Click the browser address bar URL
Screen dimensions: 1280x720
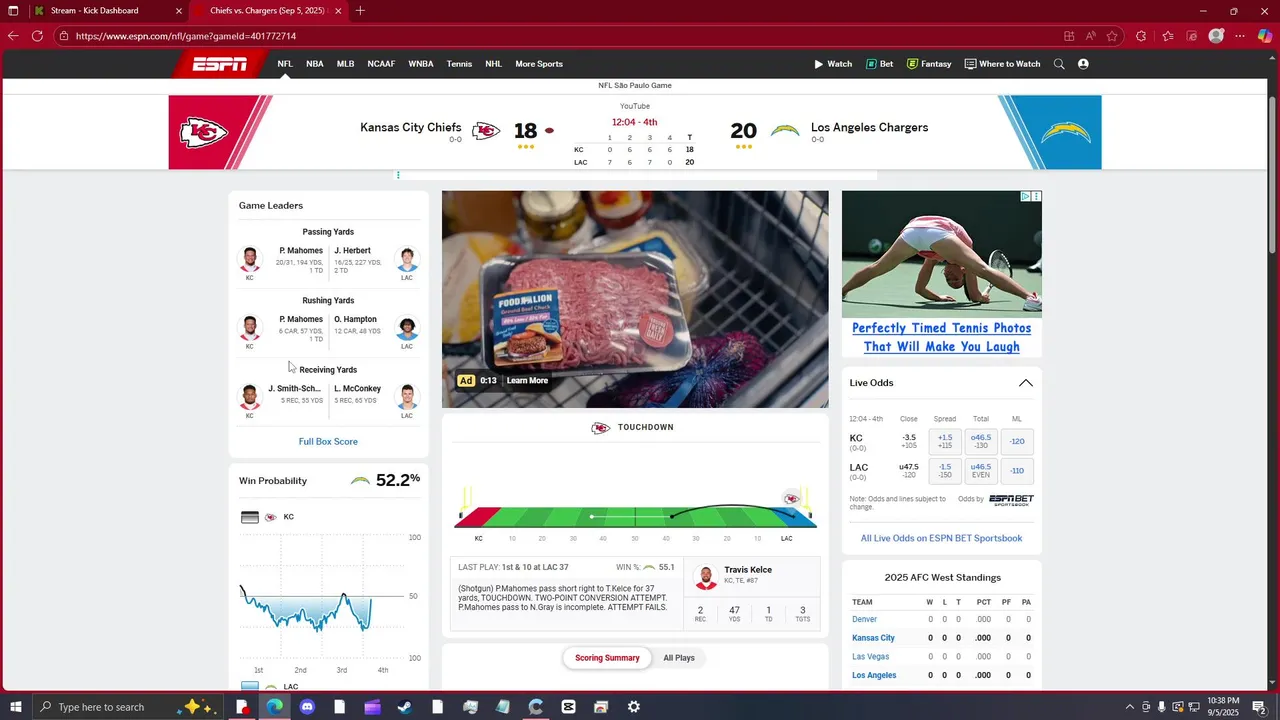(x=186, y=36)
